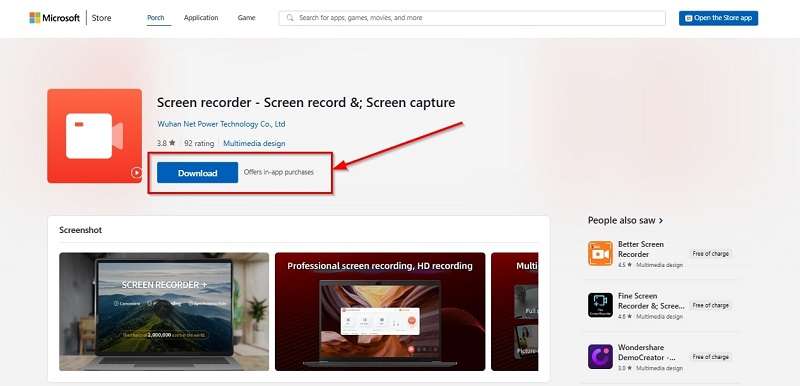
Task: Click the 3.8 star rating
Action: pos(166,143)
